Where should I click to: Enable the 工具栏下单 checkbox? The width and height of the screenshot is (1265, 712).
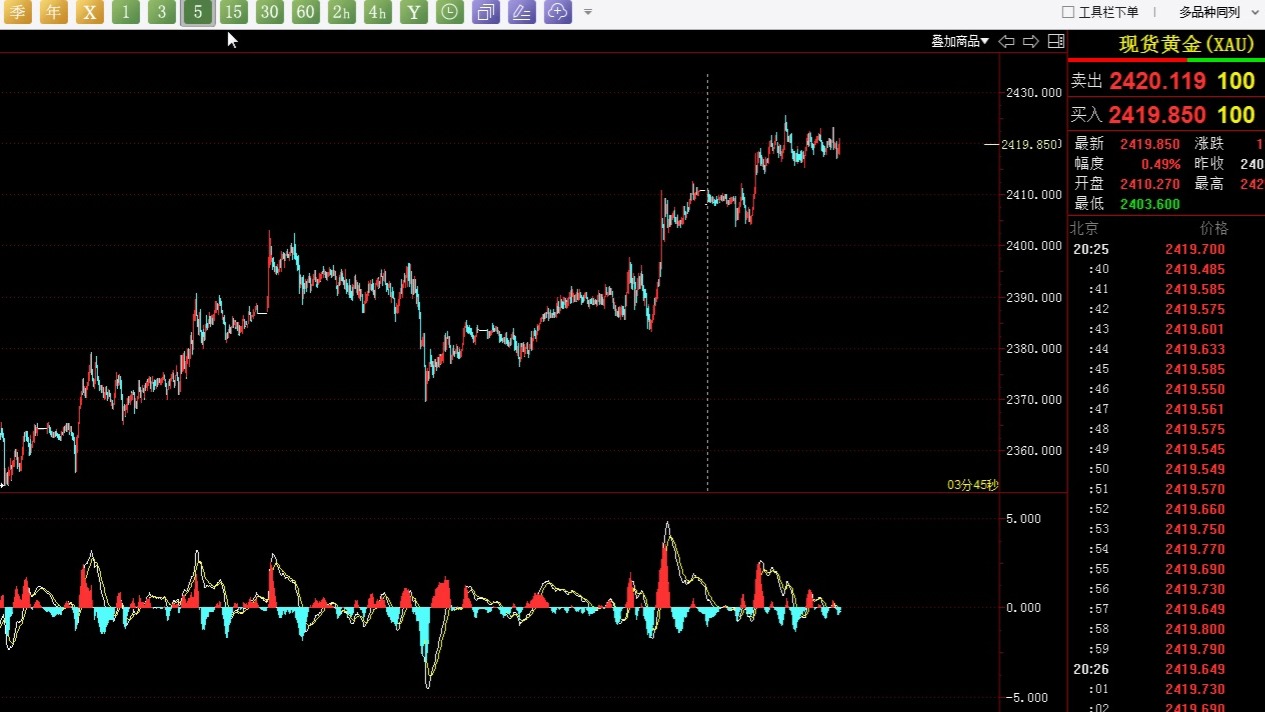(x=1068, y=12)
